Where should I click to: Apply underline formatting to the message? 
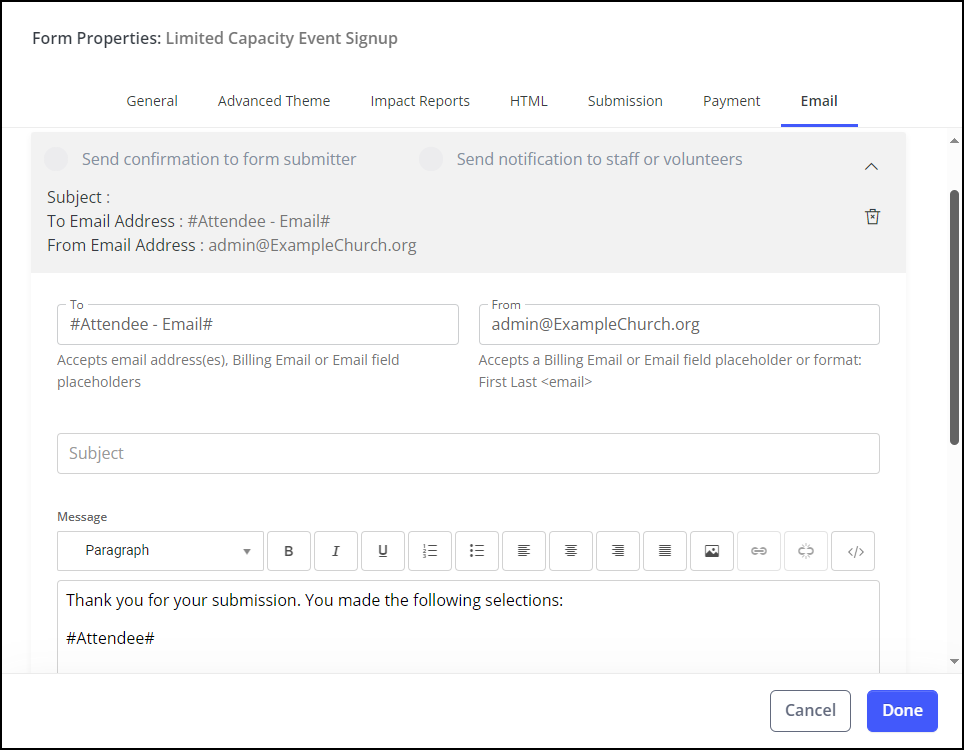(x=382, y=551)
